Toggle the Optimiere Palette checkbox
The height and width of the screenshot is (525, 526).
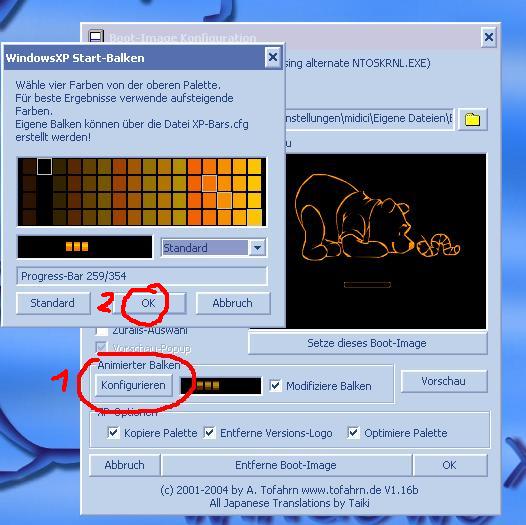[x=353, y=432]
